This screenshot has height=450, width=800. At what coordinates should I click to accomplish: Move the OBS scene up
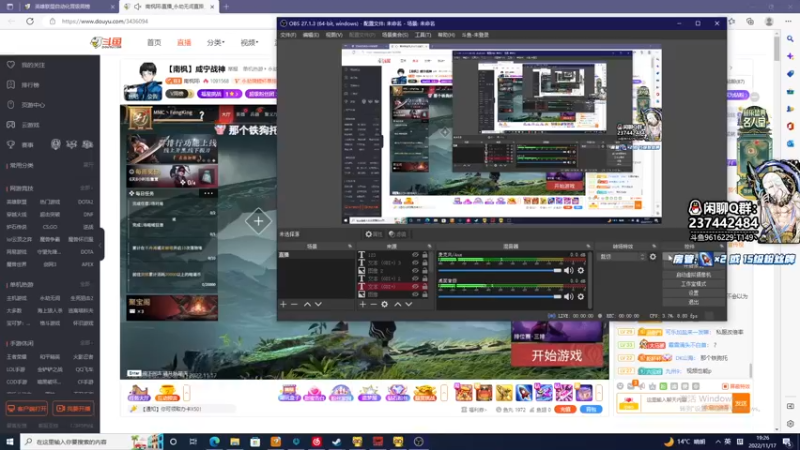[307, 304]
